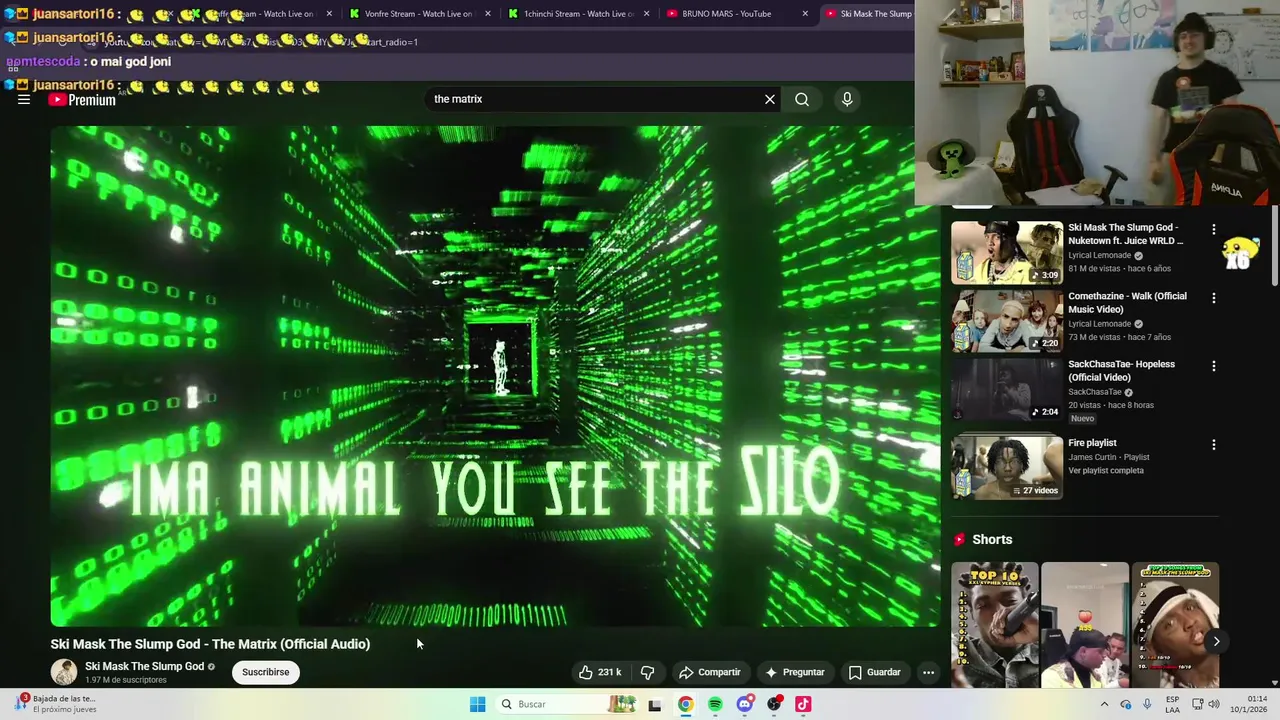Viewport: 1280px width, 720px height.
Task: Open options for Nuketown video
Action: pos(1214,230)
